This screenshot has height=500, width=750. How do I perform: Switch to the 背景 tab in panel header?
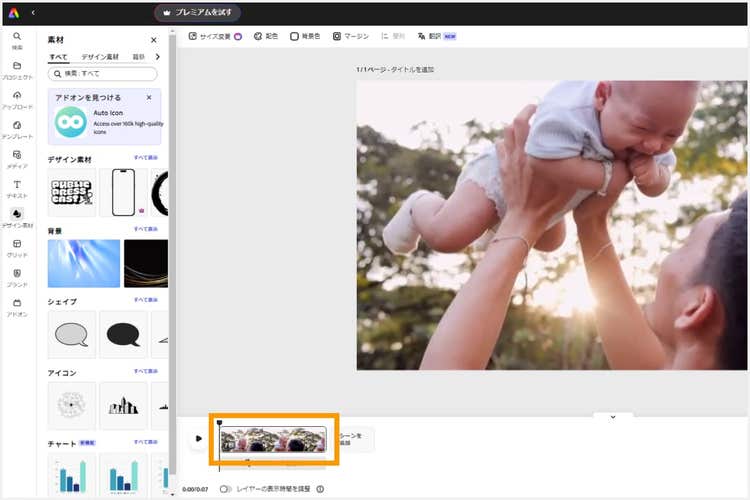[138, 57]
